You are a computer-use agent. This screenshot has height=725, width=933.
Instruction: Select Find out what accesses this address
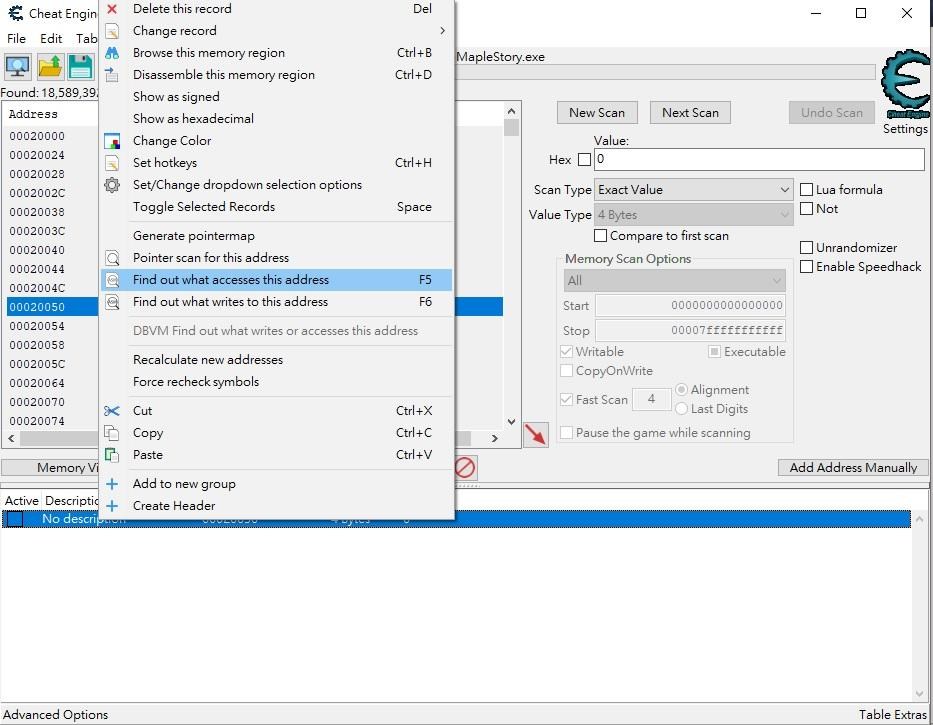(x=231, y=280)
